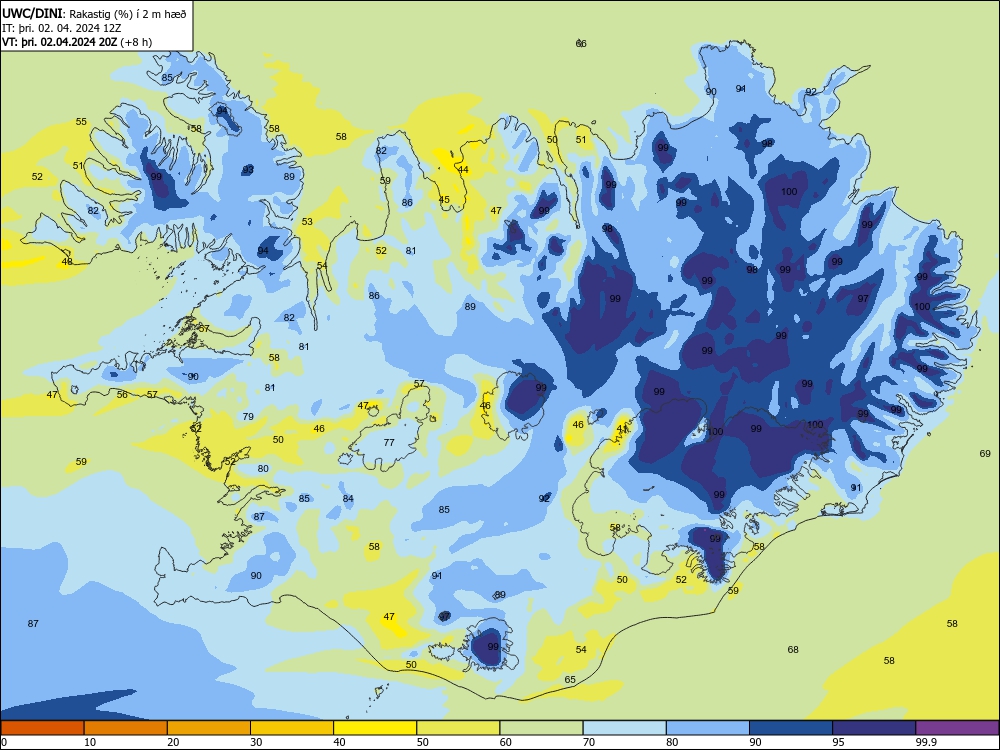Screen dimensions: 1000x750
Task: Click the '95' label on the color scale
Action: [838, 742]
